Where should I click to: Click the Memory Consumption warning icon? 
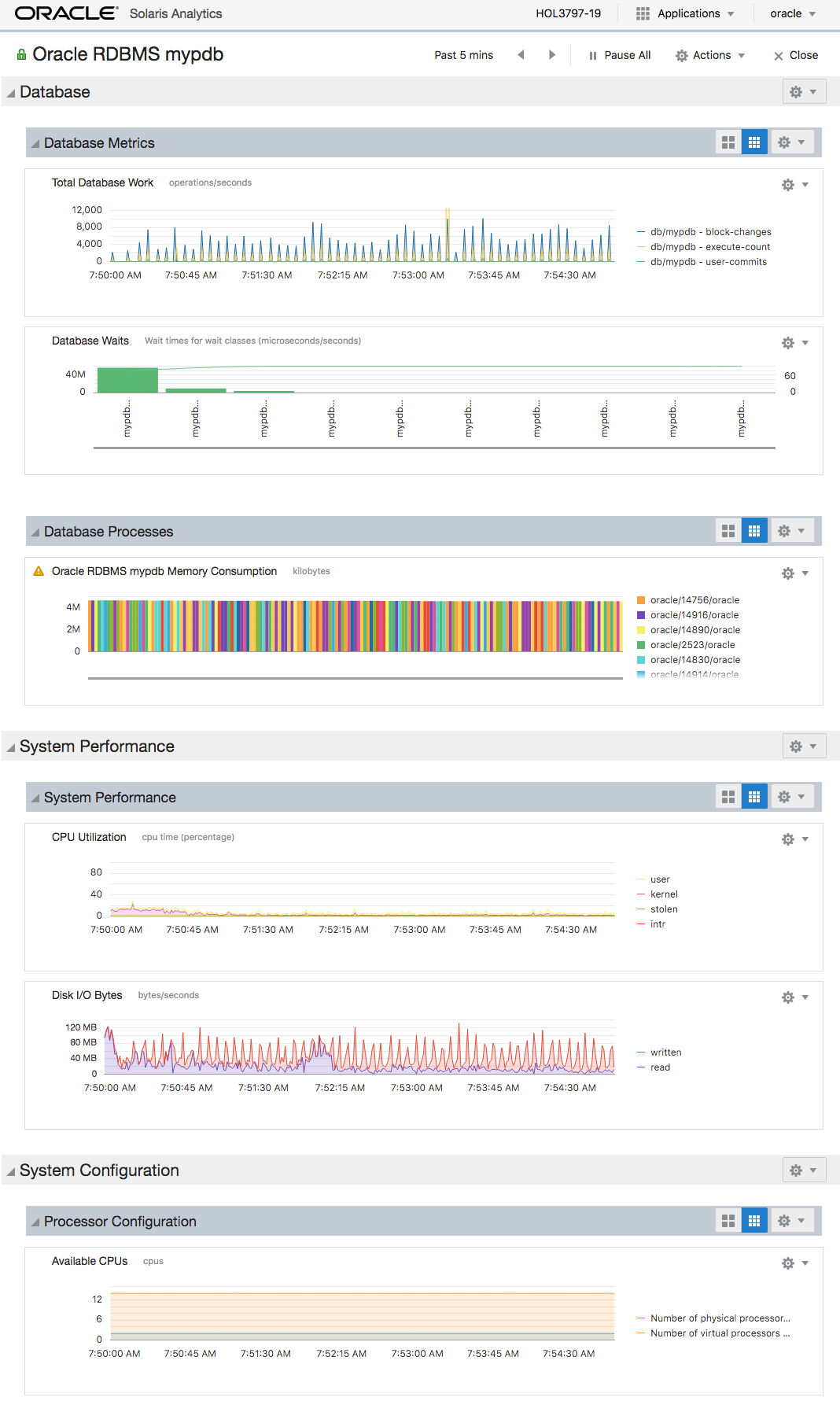(39, 571)
